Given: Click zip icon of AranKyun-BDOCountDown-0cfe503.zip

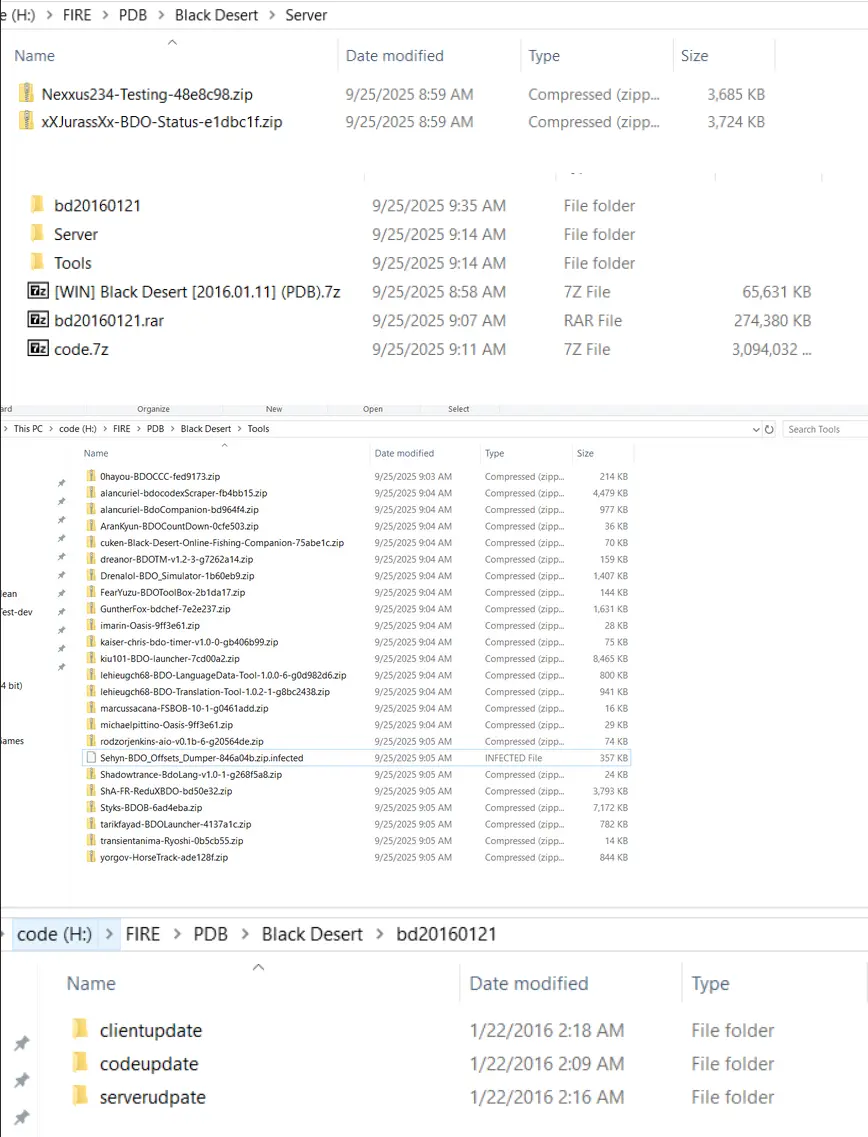Looking at the screenshot, I should (x=91, y=526).
